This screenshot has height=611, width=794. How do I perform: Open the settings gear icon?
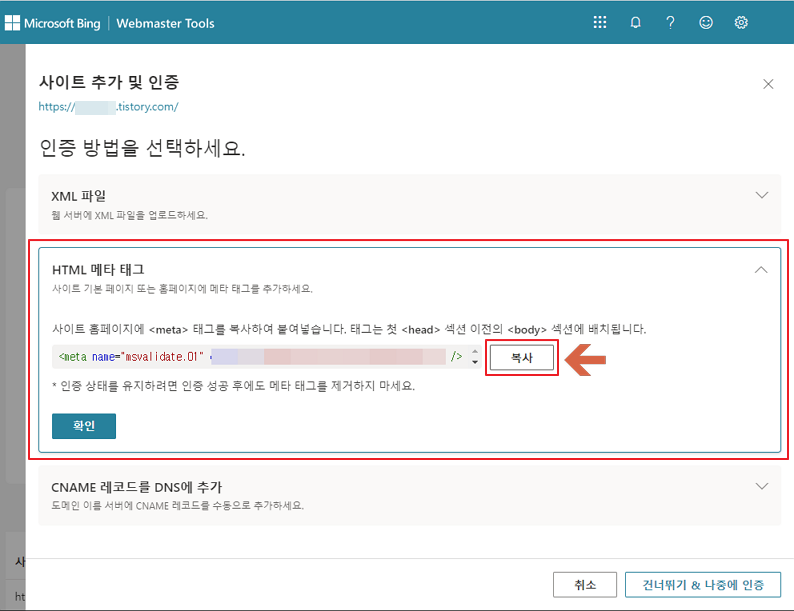pyautogui.click(x=741, y=22)
